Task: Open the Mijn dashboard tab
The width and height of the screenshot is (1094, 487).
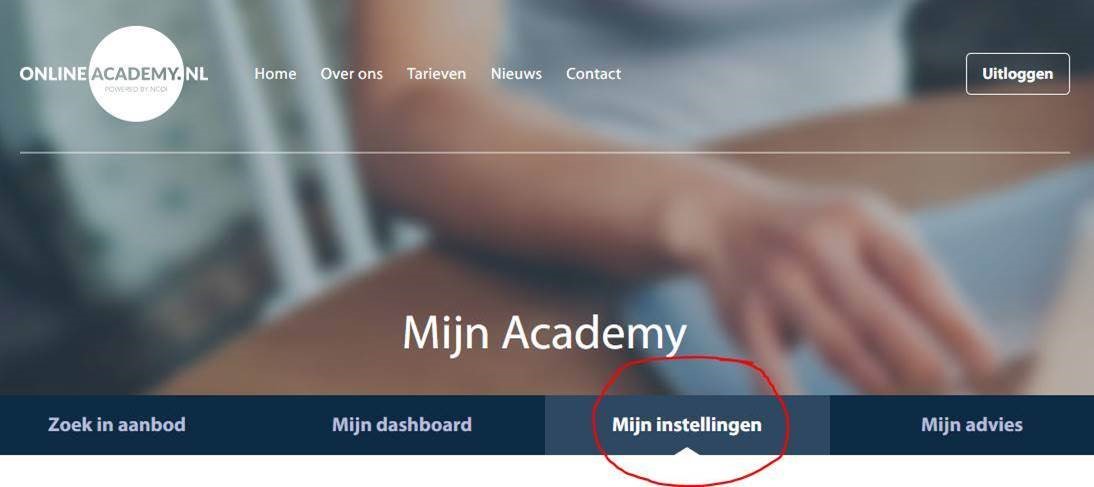Action: pos(402,425)
